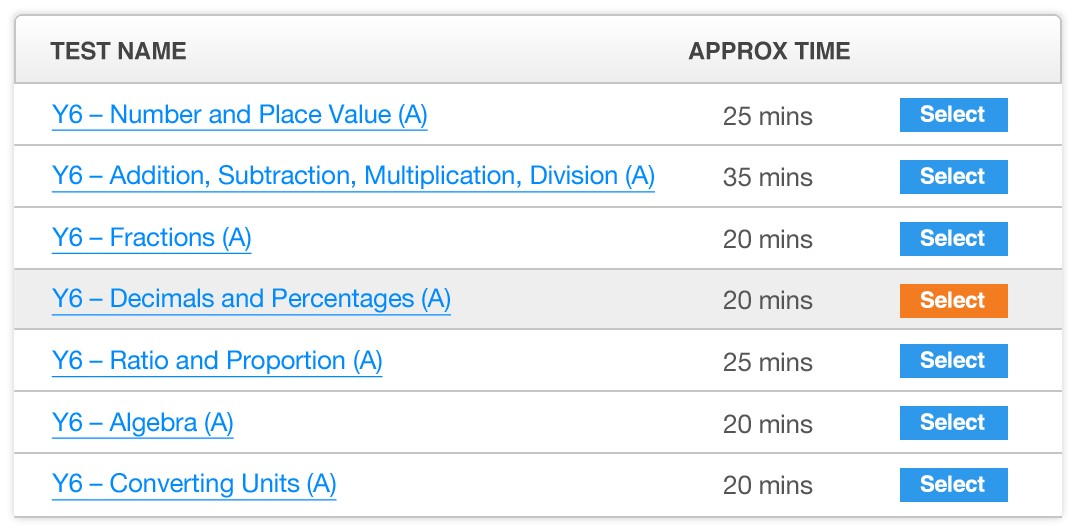This screenshot has width=1076, height=532.
Task: Open Y6 – Addition, Subtraction, Multiplication, Division (A) link
Action: click(353, 176)
